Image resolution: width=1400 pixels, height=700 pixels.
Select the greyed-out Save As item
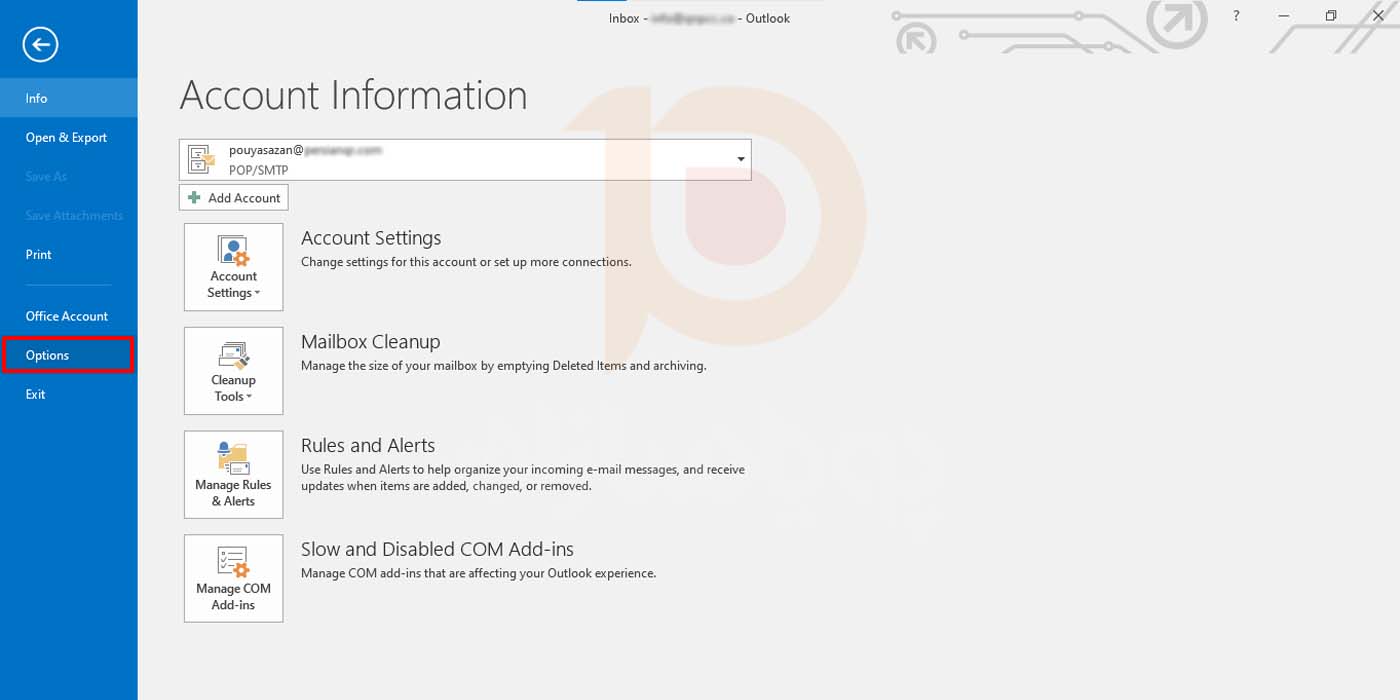point(46,177)
